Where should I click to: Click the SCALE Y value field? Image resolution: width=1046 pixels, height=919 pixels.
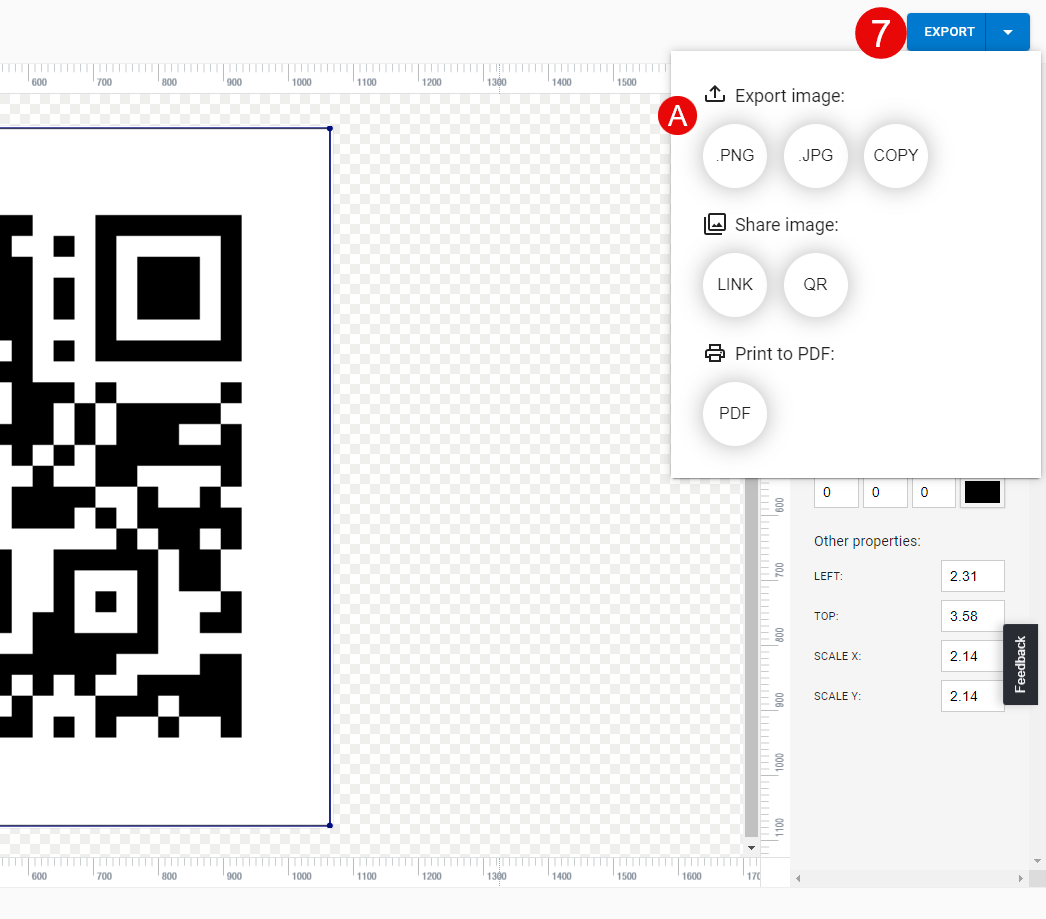pos(973,696)
